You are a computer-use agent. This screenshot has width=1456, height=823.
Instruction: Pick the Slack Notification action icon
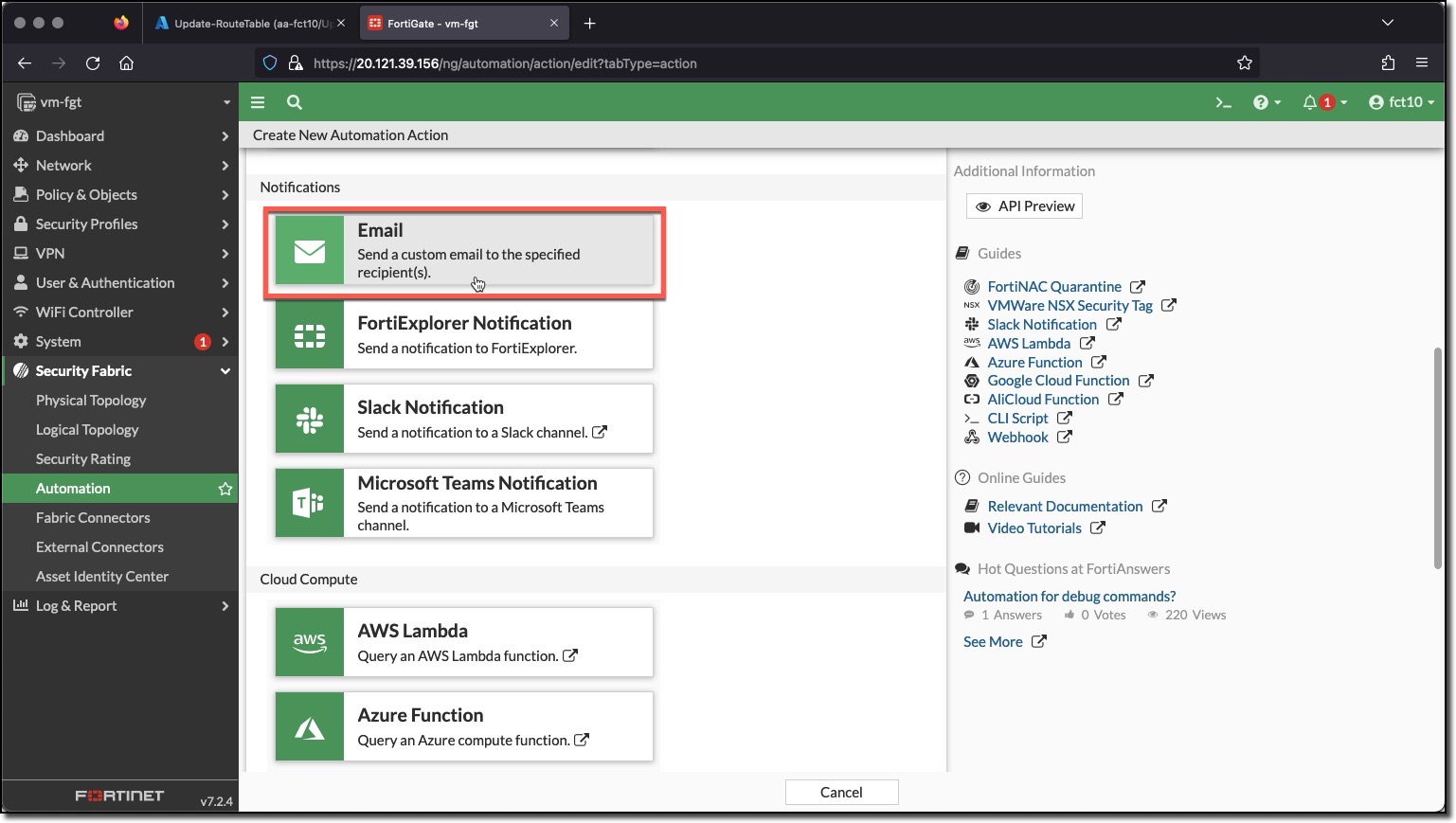310,419
